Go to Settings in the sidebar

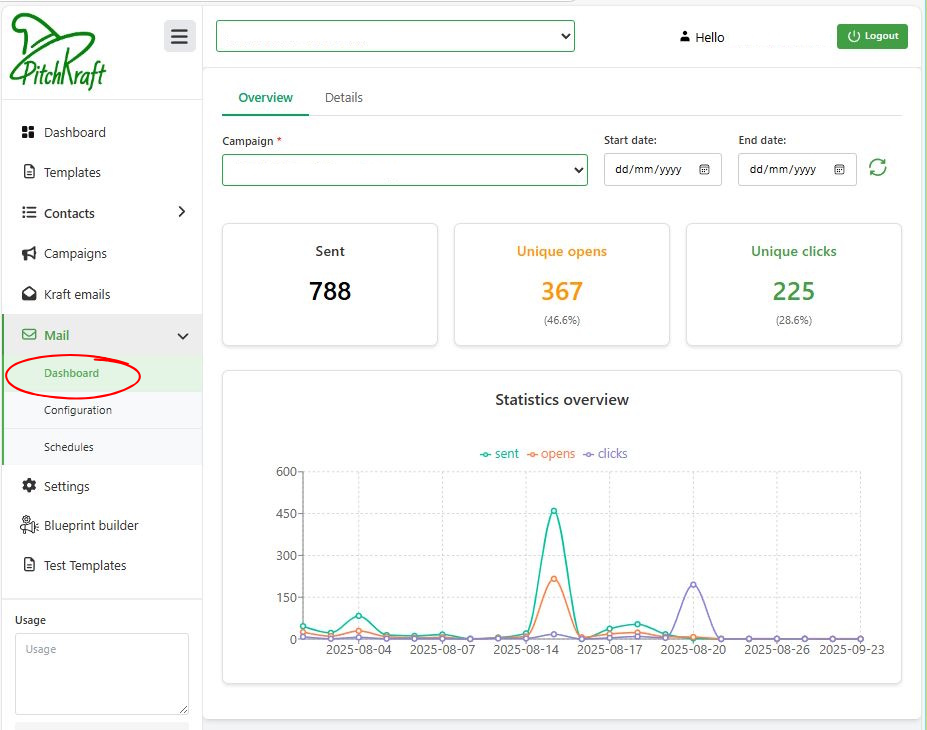coord(66,487)
